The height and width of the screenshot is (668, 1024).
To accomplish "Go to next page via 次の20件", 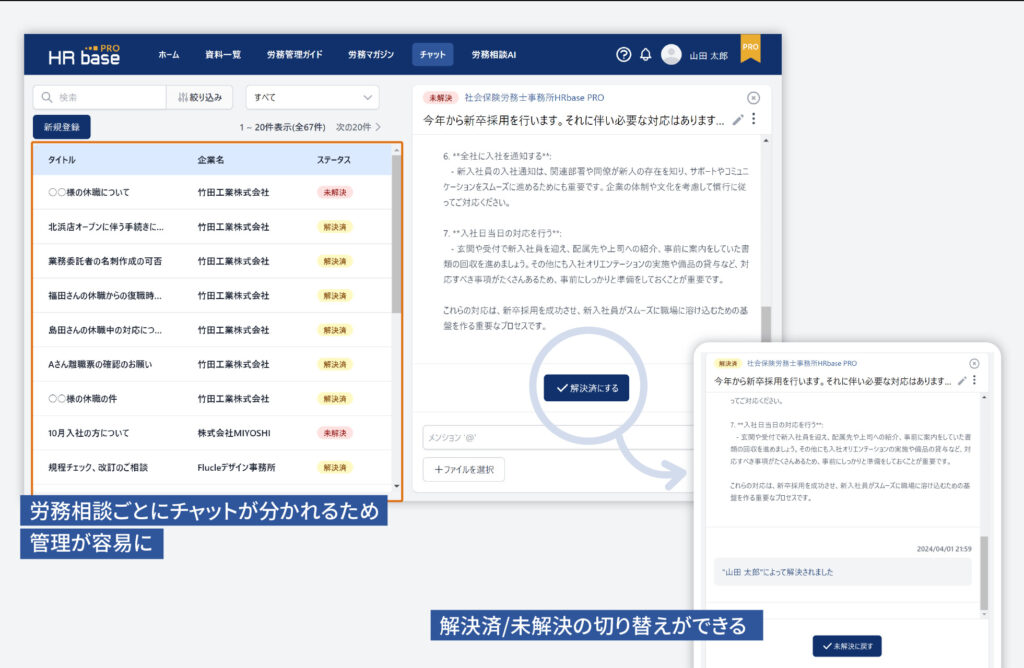I will tap(358, 127).
